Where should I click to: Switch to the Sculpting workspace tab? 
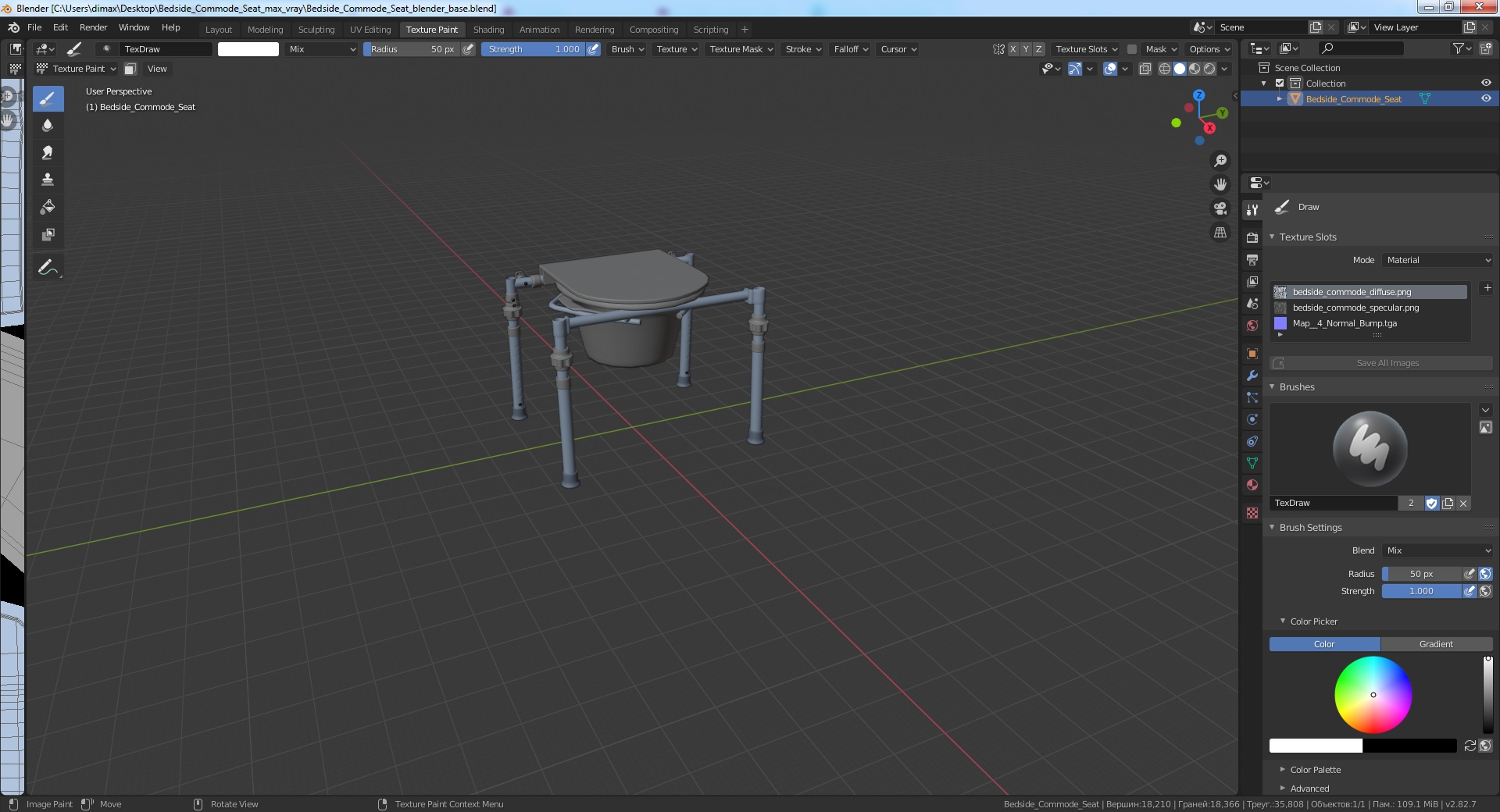tap(316, 30)
